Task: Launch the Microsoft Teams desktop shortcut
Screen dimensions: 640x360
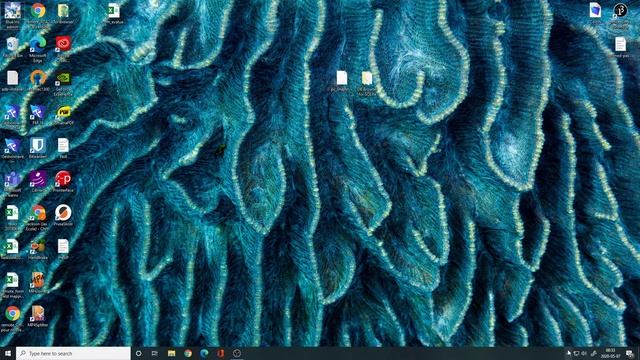Action: (x=12, y=179)
